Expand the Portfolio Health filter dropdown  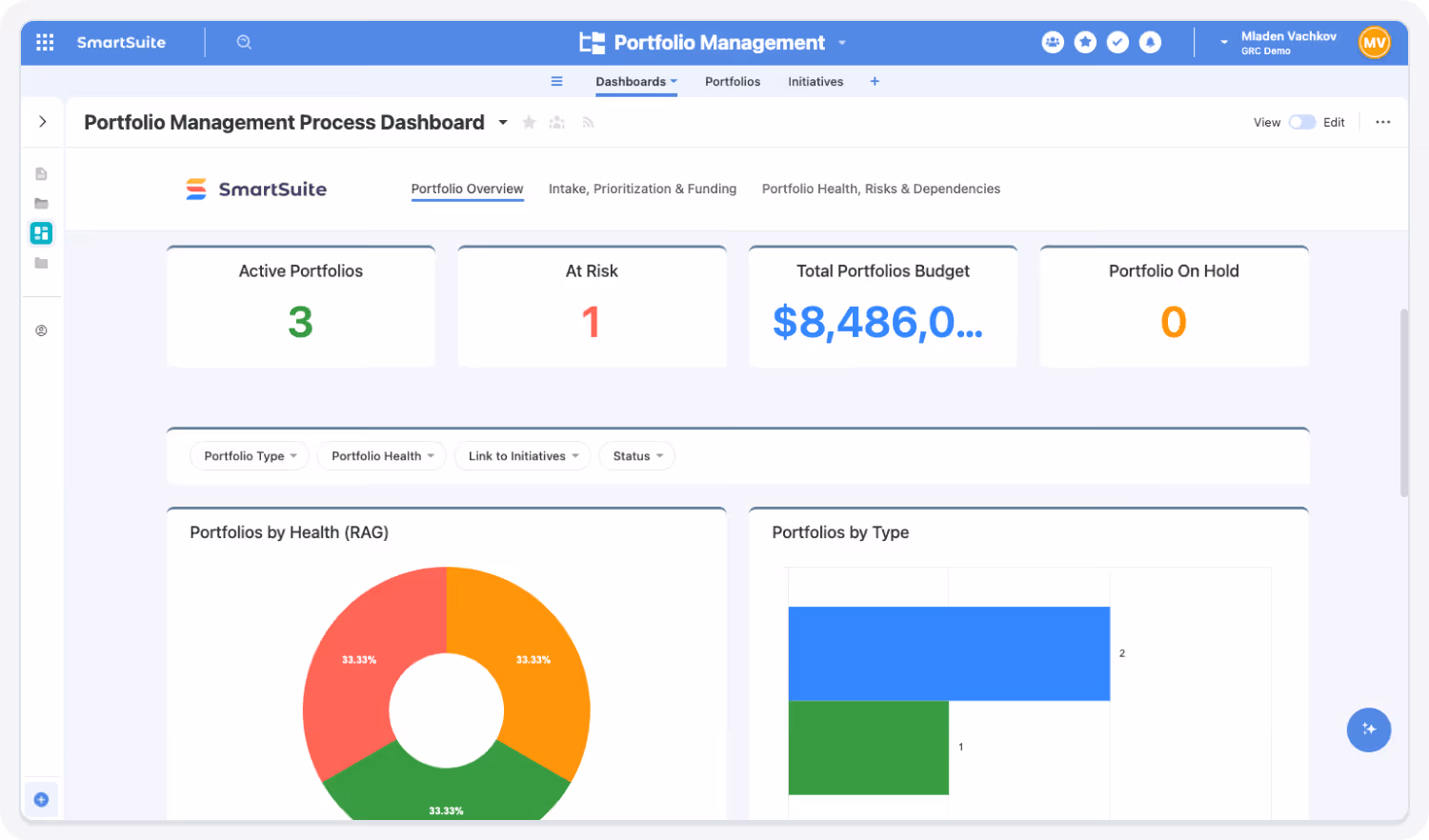(381, 456)
